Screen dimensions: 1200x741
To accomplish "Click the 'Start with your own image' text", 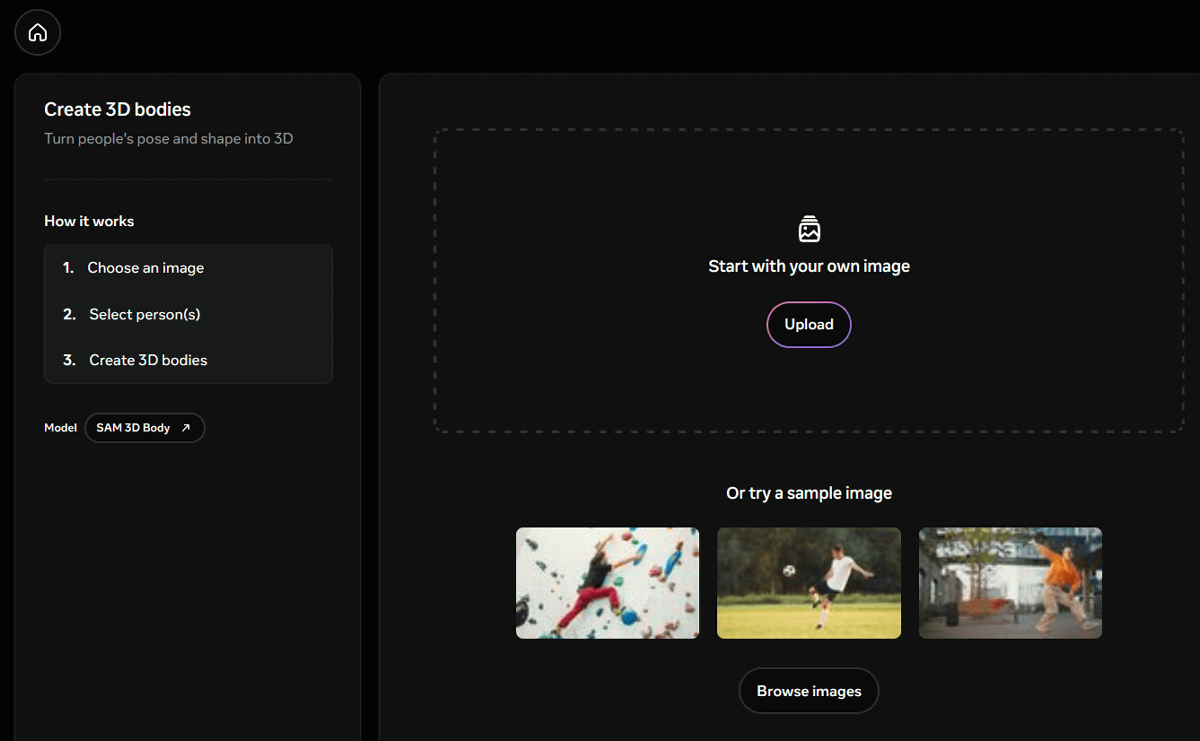I will point(808,266).
